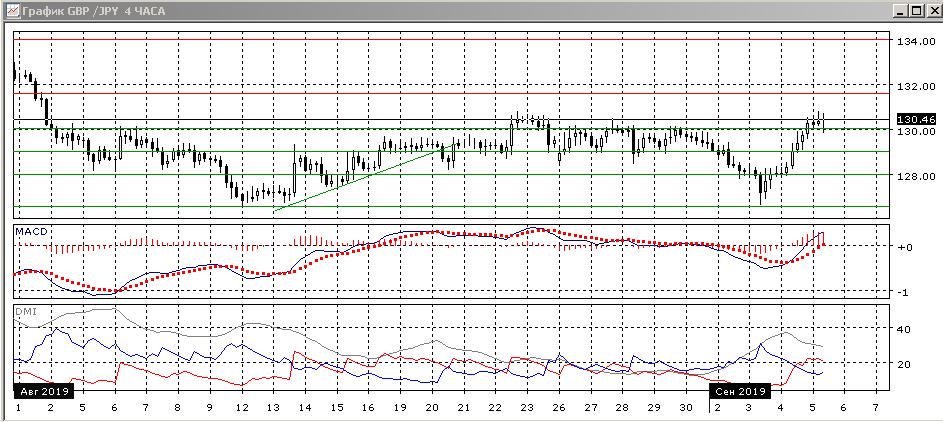The image size is (943, 422).
Task: Minimize the GBP/JPY chart window
Action: tap(900, 11)
